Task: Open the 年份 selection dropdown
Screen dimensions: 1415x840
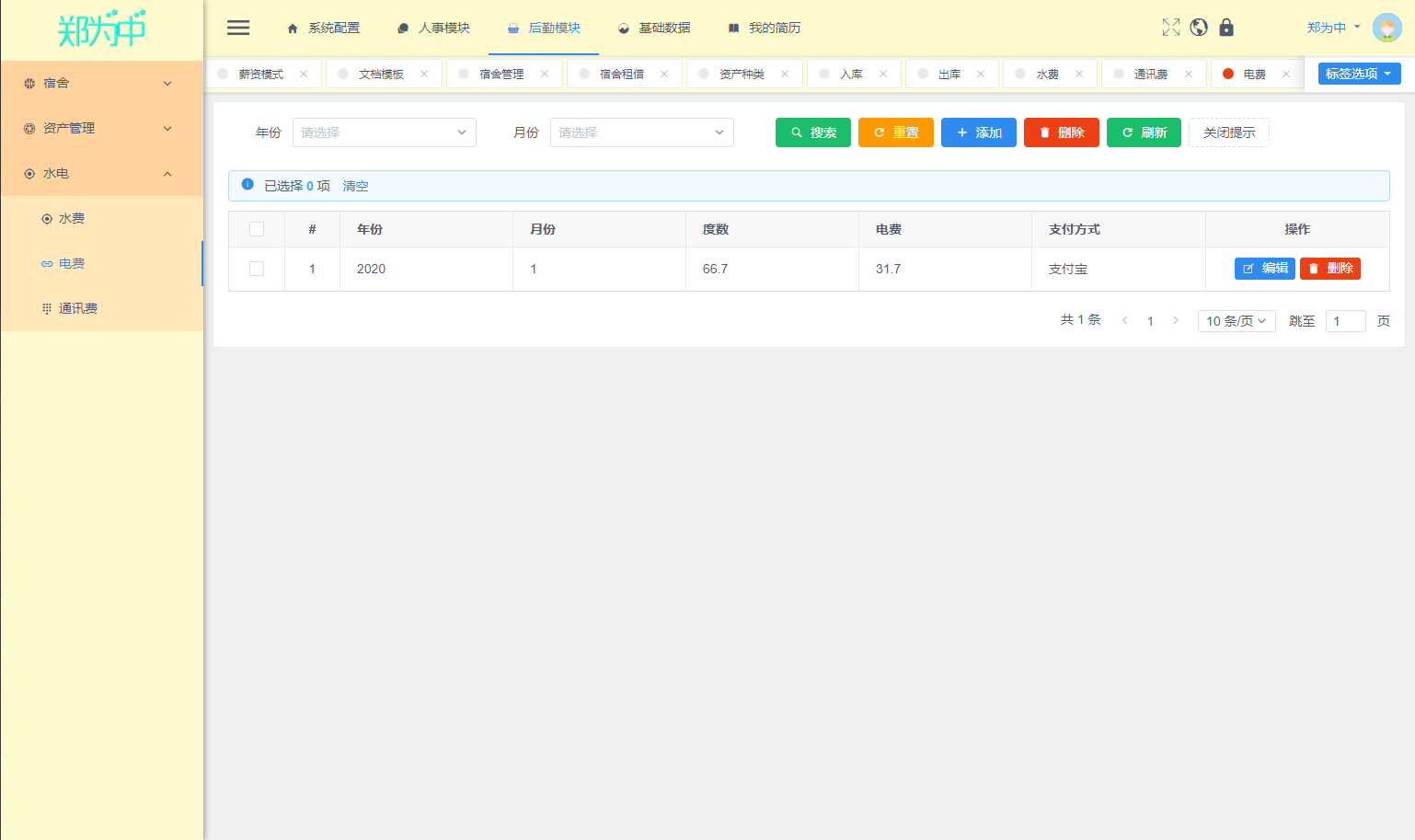Action: 384,132
